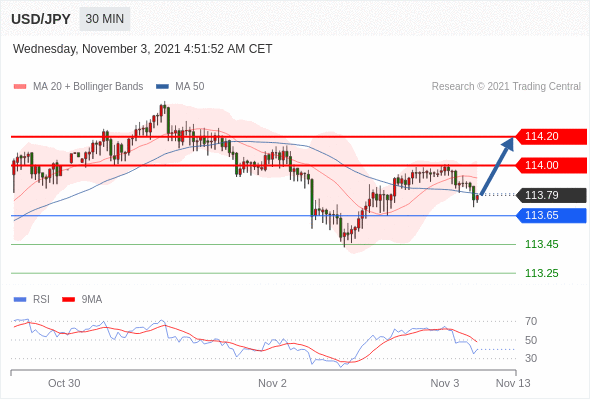Click the 'MA 50' legend label
This screenshot has height=400, width=590.
point(190,87)
